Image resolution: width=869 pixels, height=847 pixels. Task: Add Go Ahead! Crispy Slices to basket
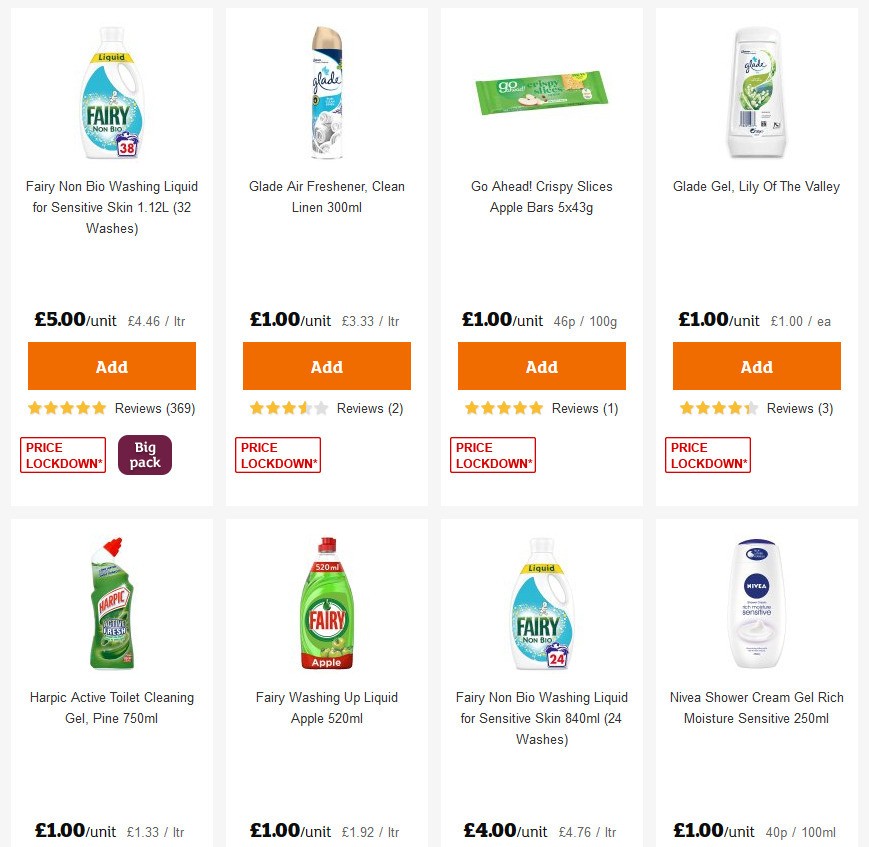[541, 366]
